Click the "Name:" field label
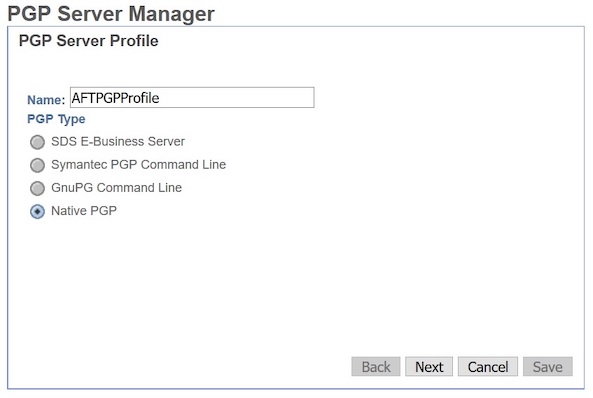The height and width of the screenshot is (398, 593). point(46,100)
